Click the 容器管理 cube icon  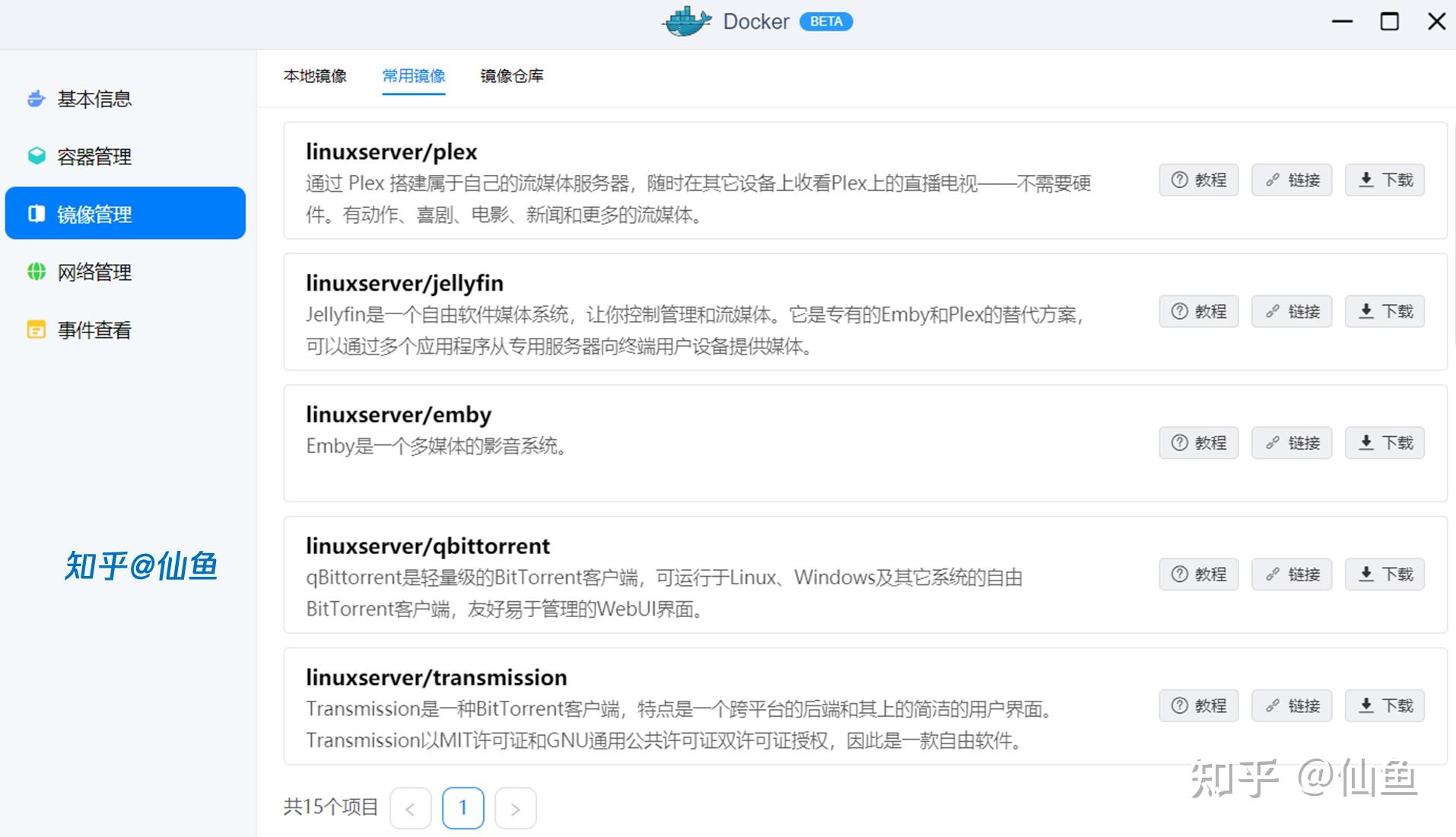pos(36,156)
